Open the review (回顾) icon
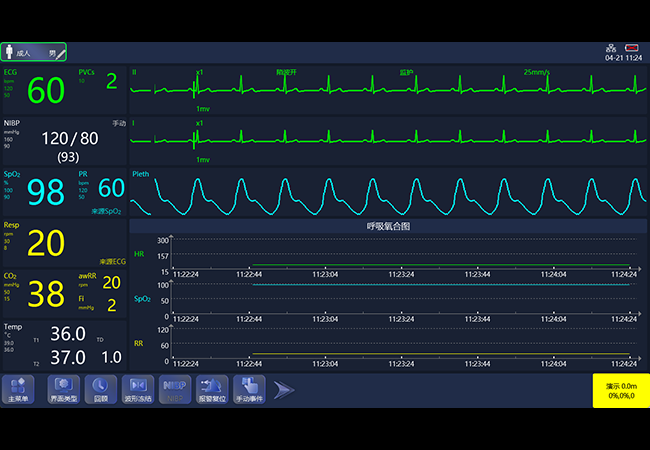650x450 pixels. coord(100,389)
